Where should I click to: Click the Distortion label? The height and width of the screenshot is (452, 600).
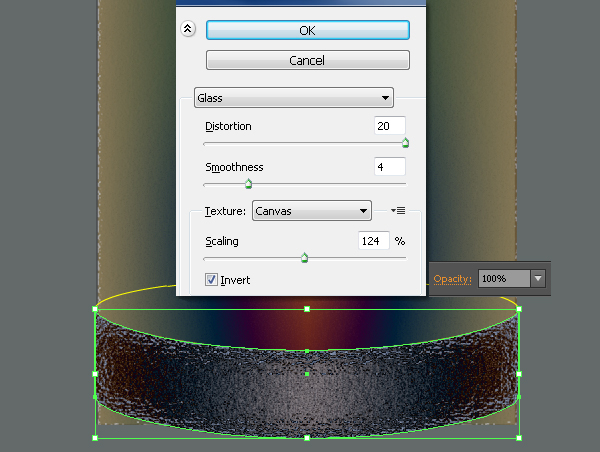[228, 126]
